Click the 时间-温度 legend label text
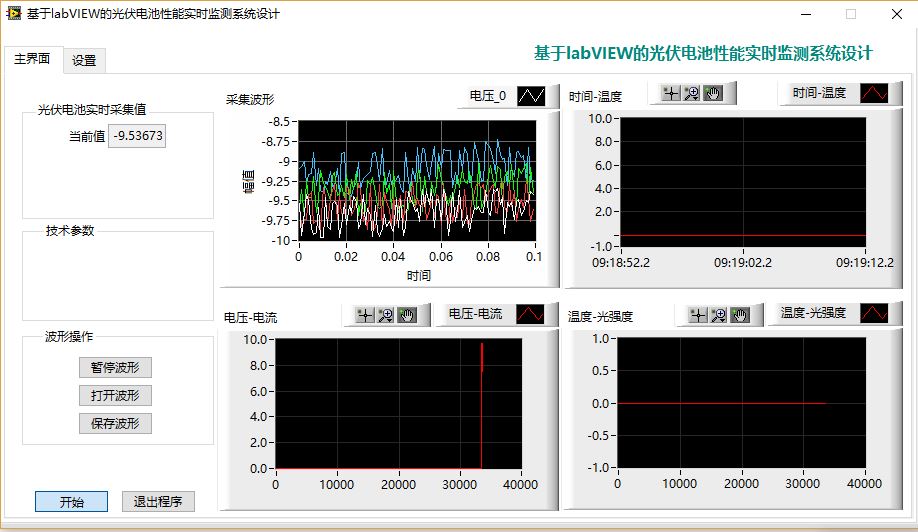This screenshot has width=918, height=532. point(819,93)
